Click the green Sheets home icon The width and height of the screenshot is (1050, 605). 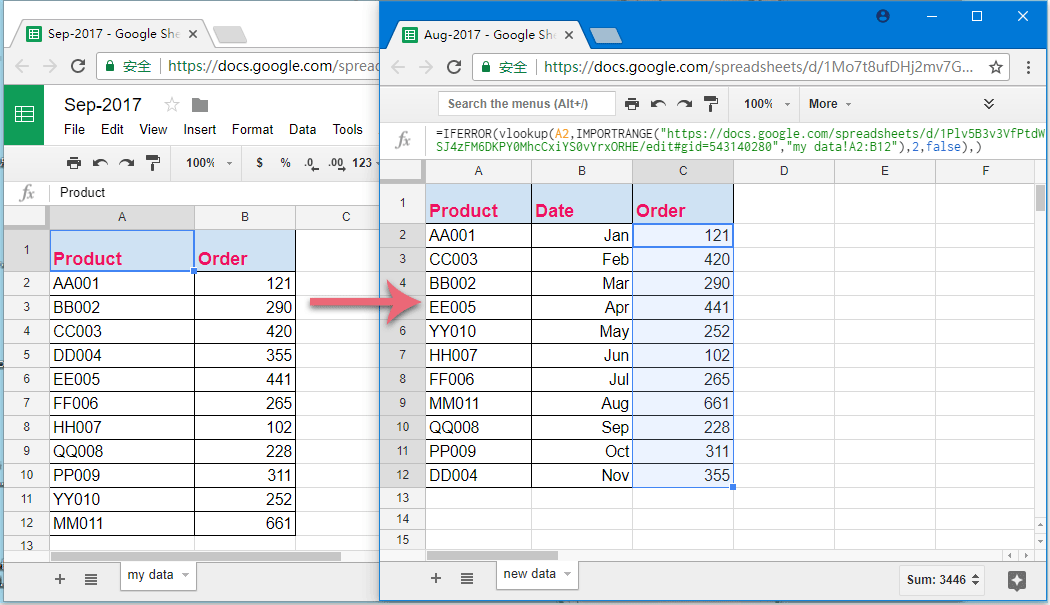[x=24, y=114]
